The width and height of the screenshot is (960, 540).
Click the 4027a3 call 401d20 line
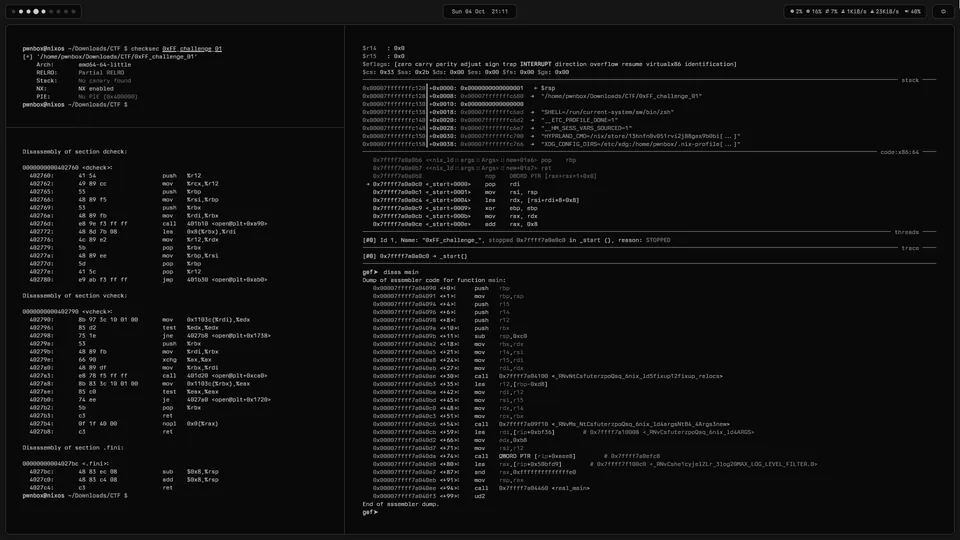(148, 375)
